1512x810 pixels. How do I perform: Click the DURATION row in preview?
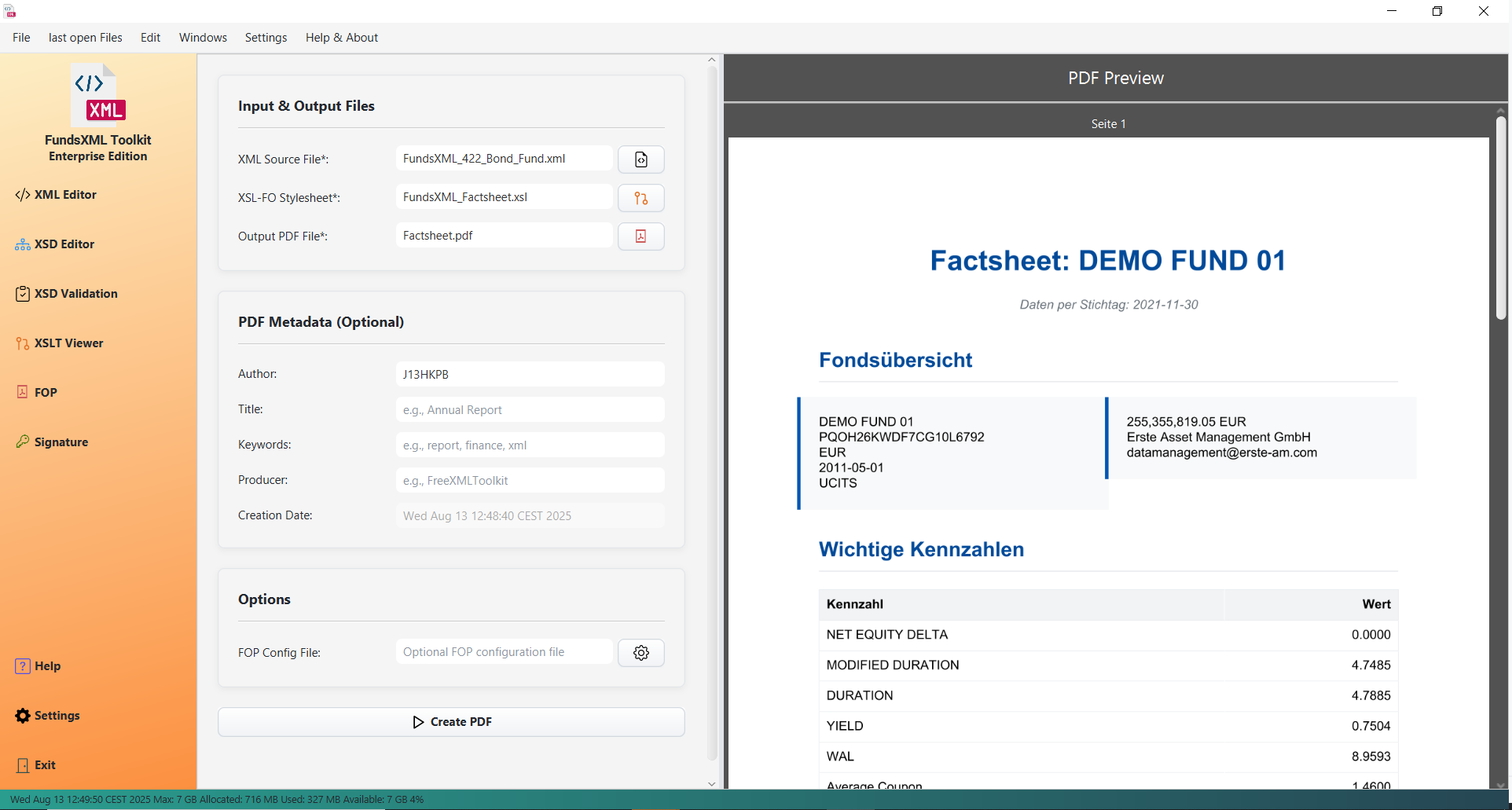click(1108, 696)
